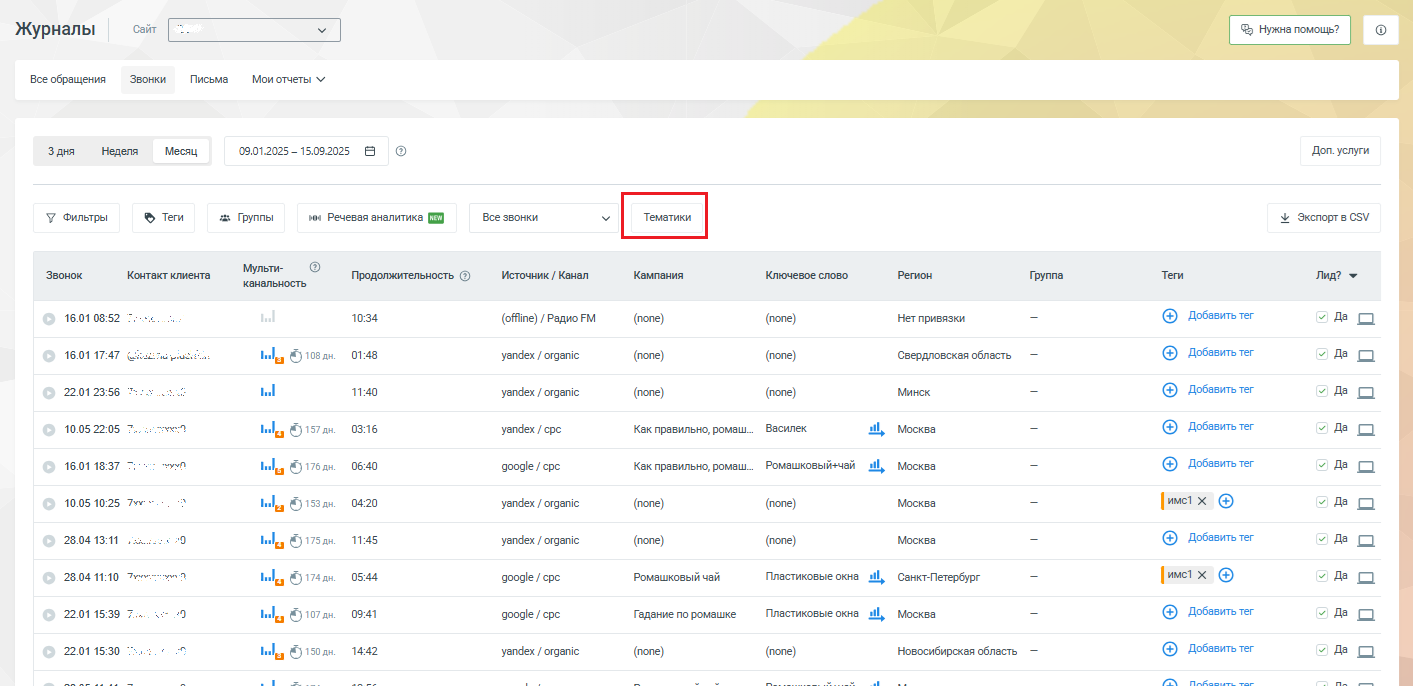Screen dimensions: 1413x686
Task: Select the Месяц period
Action: pyautogui.click(x=181, y=151)
